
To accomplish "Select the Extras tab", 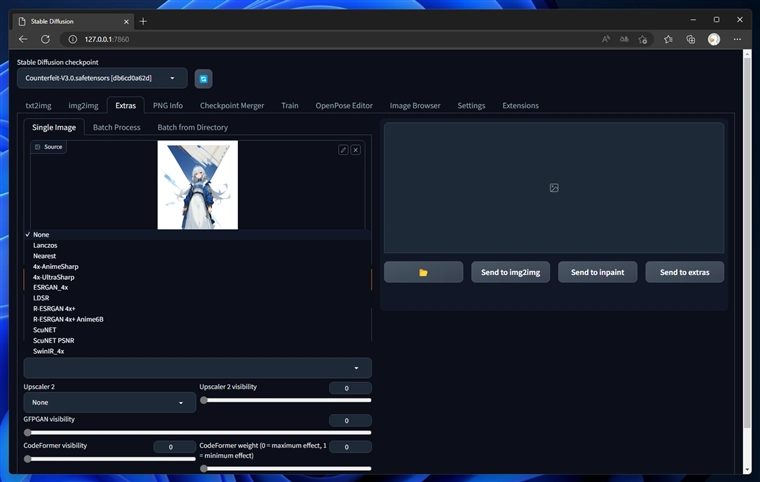I will tap(126, 105).
